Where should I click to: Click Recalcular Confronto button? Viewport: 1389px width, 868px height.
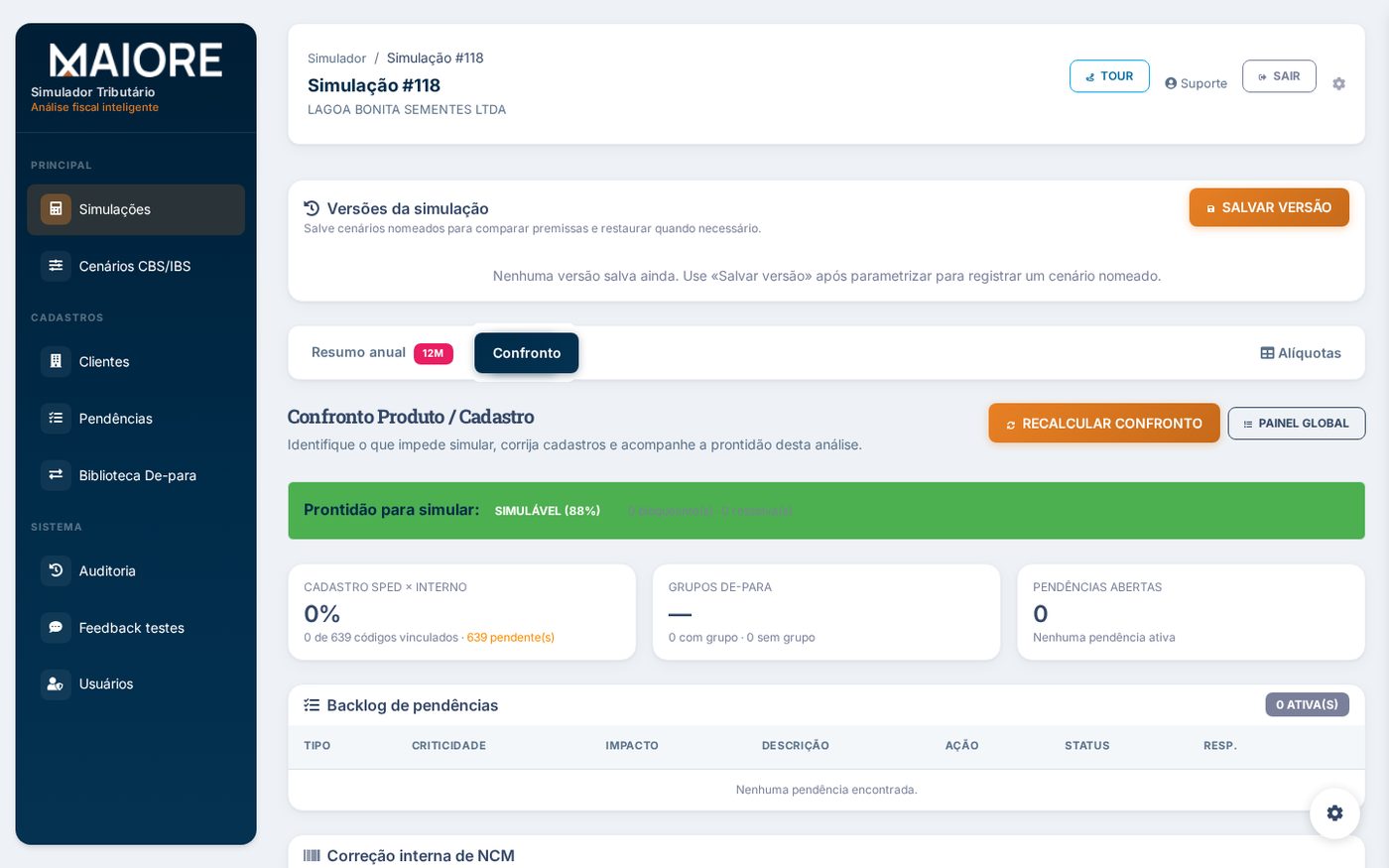click(1104, 424)
